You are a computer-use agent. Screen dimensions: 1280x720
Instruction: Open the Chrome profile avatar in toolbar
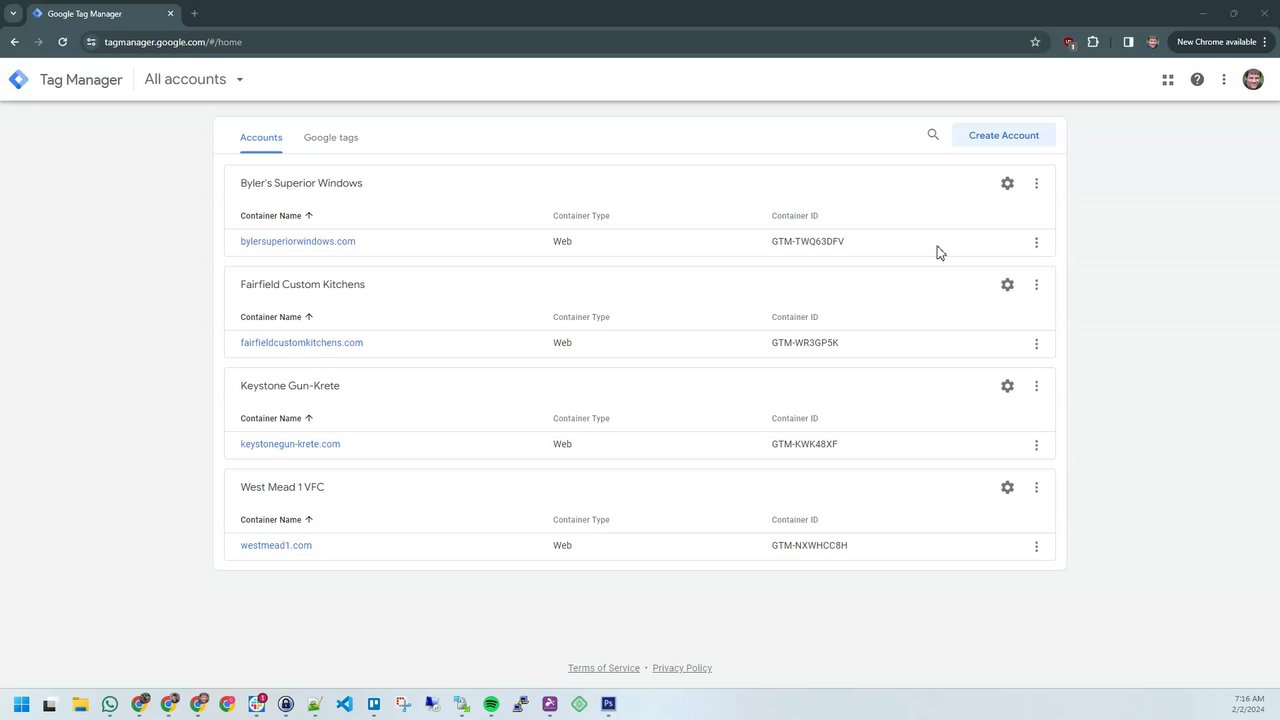pos(1153,42)
